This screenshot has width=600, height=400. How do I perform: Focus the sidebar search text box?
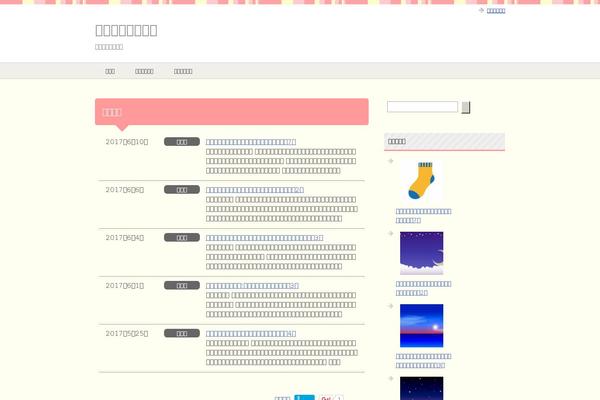[x=422, y=107]
